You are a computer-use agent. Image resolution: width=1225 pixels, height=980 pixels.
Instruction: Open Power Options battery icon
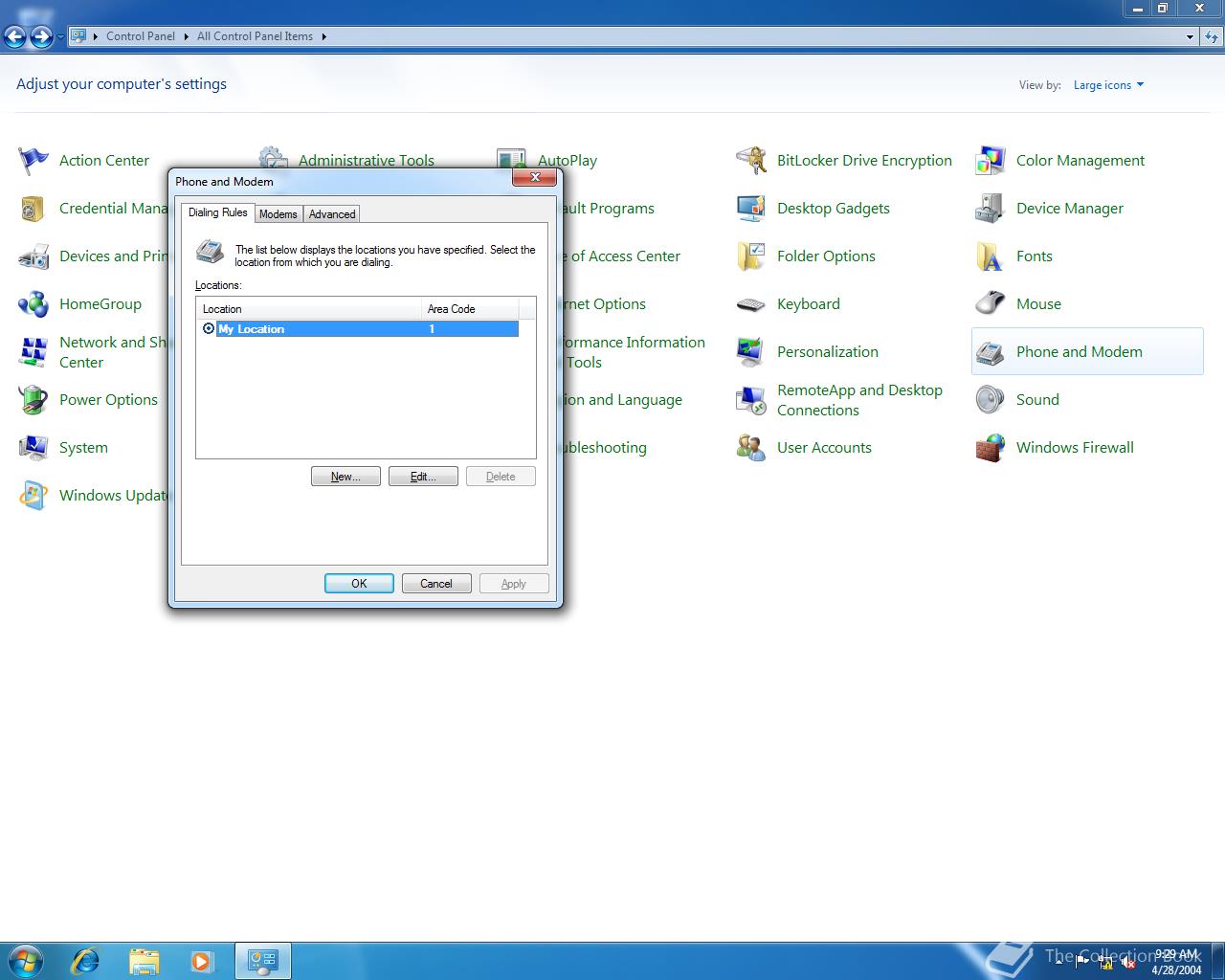pyautogui.click(x=33, y=400)
